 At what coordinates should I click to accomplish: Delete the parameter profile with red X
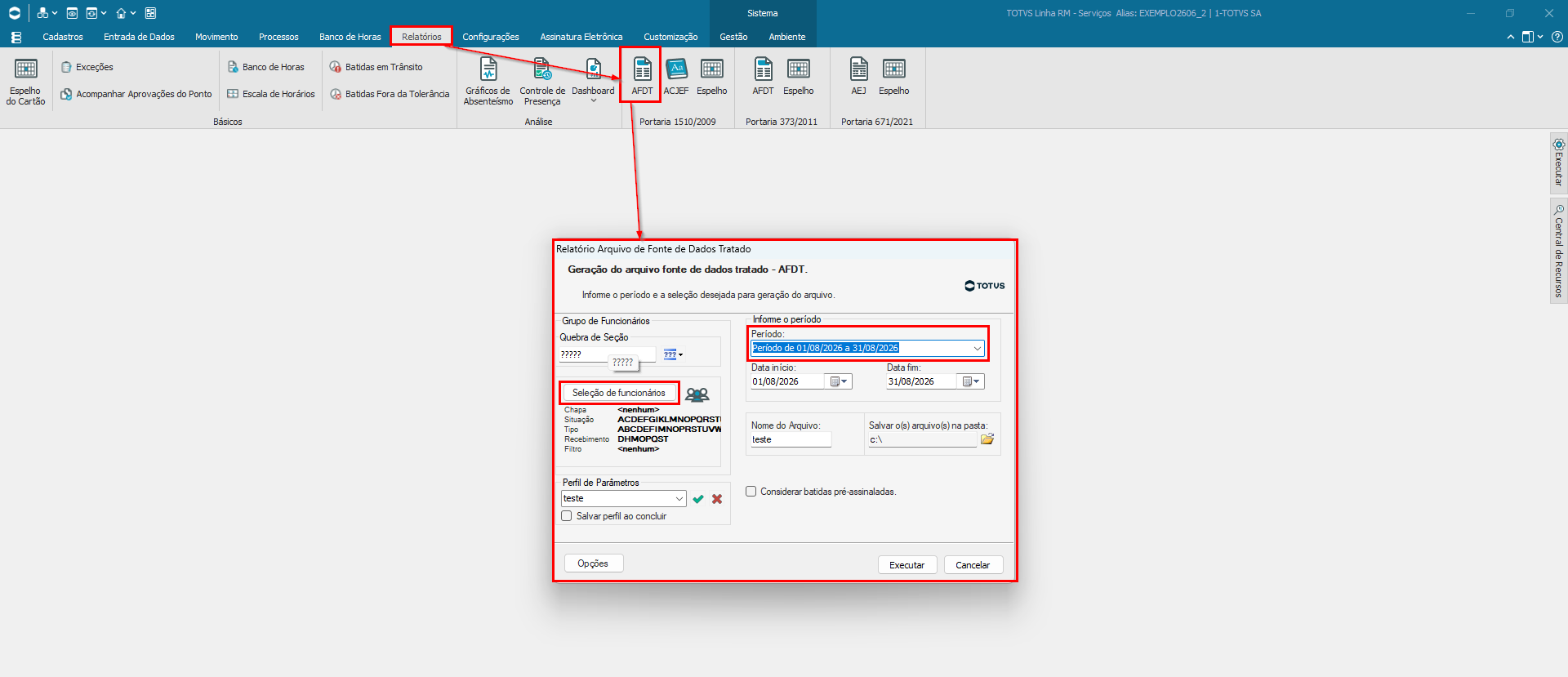[717, 499]
